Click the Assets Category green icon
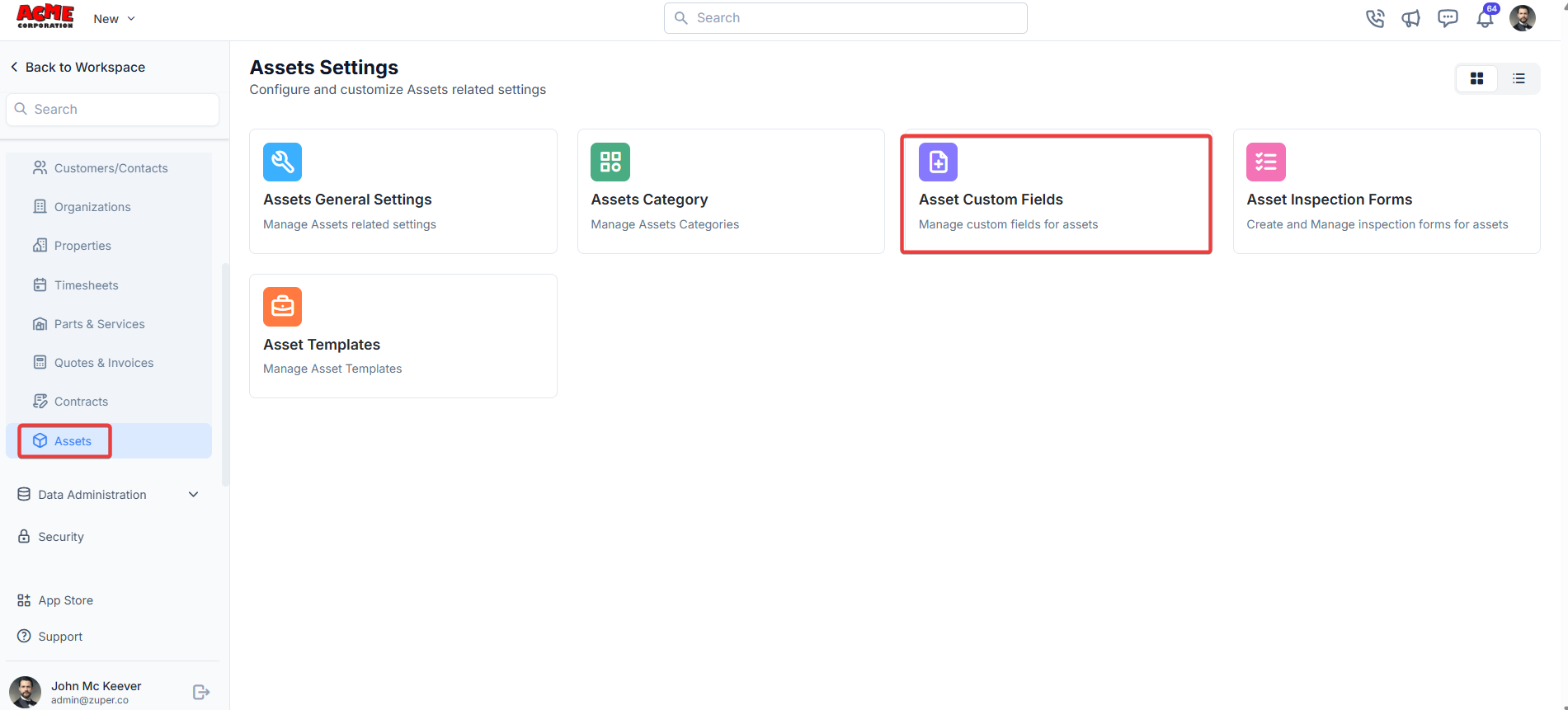This screenshot has width=1568, height=710. [610, 162]
